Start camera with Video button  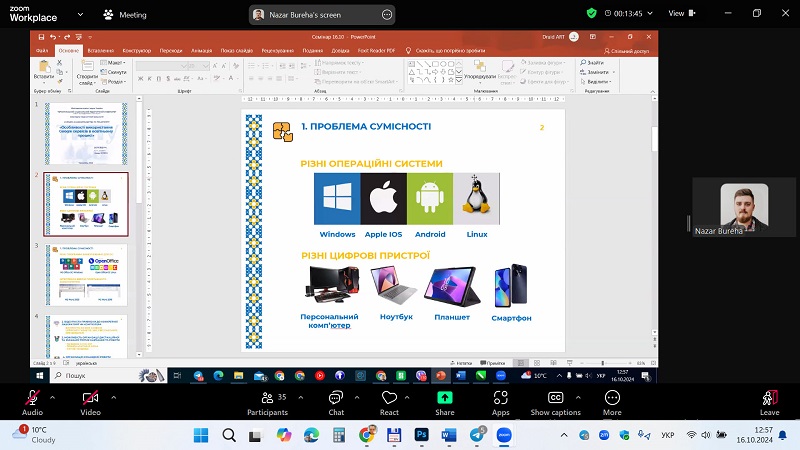(x=90, y=403)
